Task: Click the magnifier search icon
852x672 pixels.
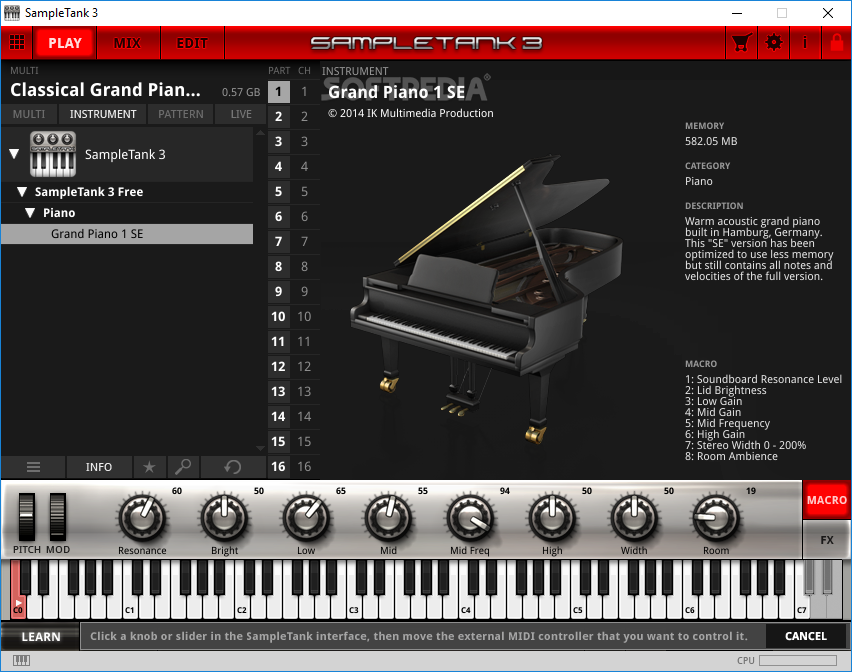Action: pos(183,467)
